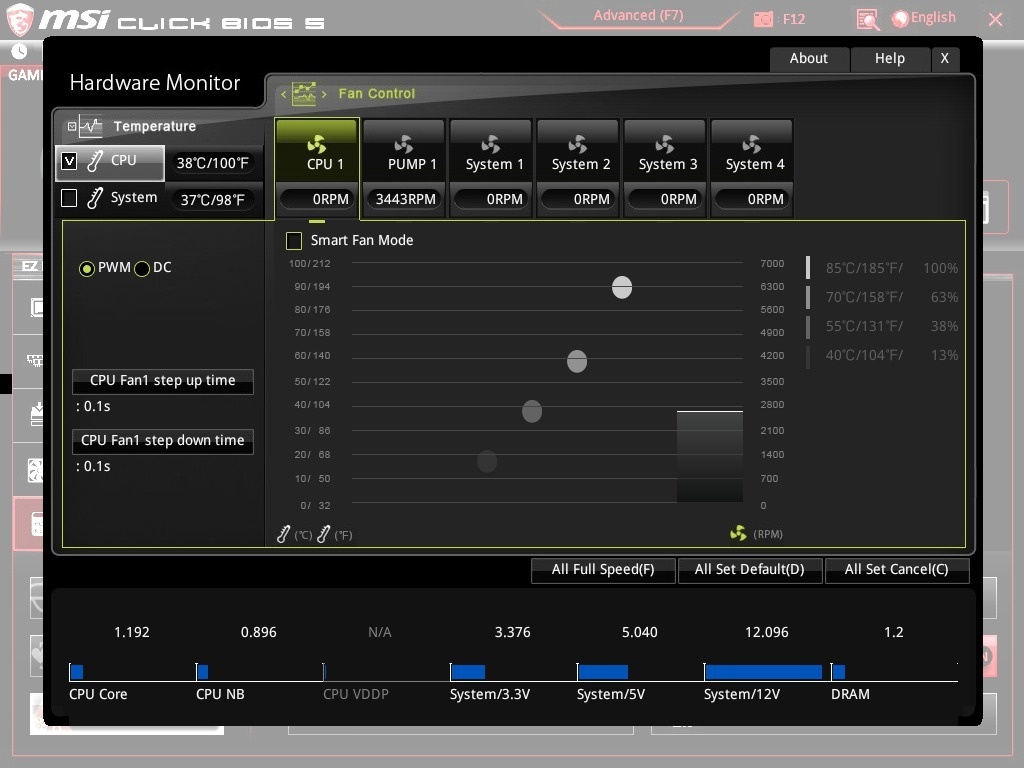Click the 55°C fan curve point
Image resolution: width=1024 pixels, height=768 pixels.
pos(532,411)
